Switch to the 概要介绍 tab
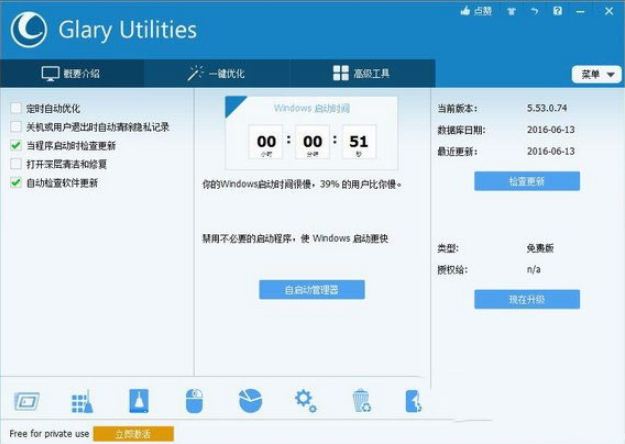 72,73
